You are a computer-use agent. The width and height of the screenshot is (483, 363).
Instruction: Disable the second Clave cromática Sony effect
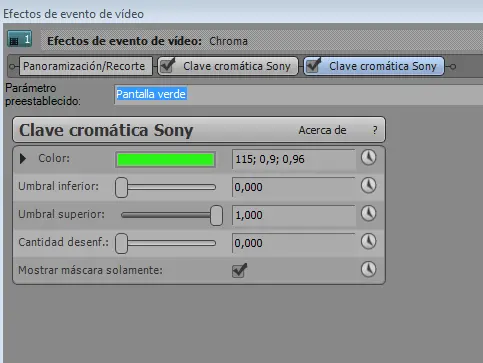[314, 65]
